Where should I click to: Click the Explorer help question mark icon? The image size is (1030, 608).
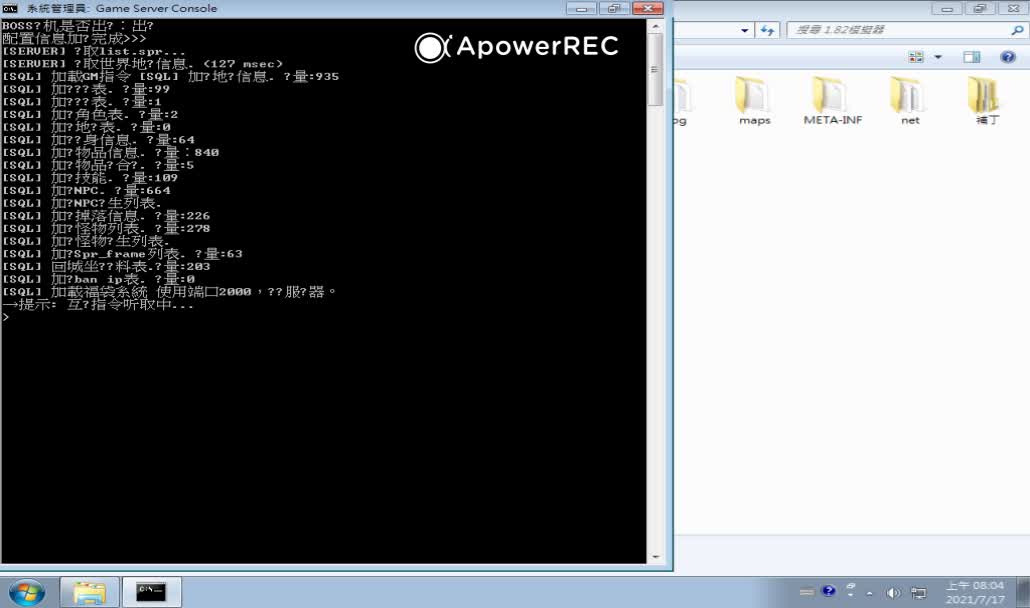[x=1008, y=57]
